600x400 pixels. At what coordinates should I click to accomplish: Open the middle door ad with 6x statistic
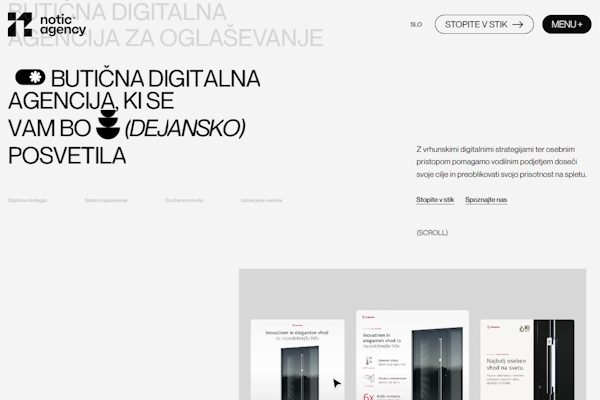412,358
